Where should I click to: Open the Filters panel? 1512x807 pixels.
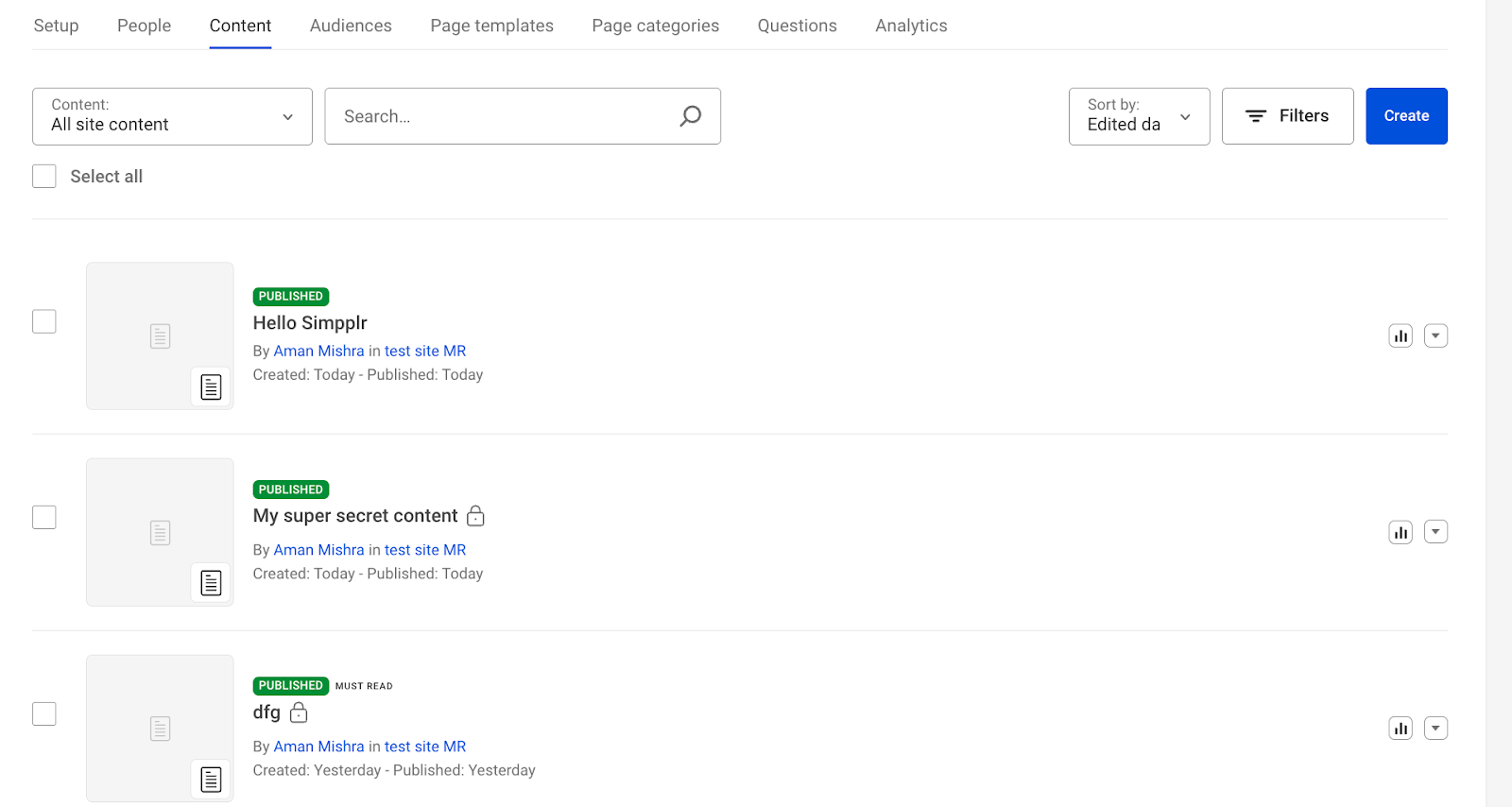pyautogui.click(x=1287, y=116)
